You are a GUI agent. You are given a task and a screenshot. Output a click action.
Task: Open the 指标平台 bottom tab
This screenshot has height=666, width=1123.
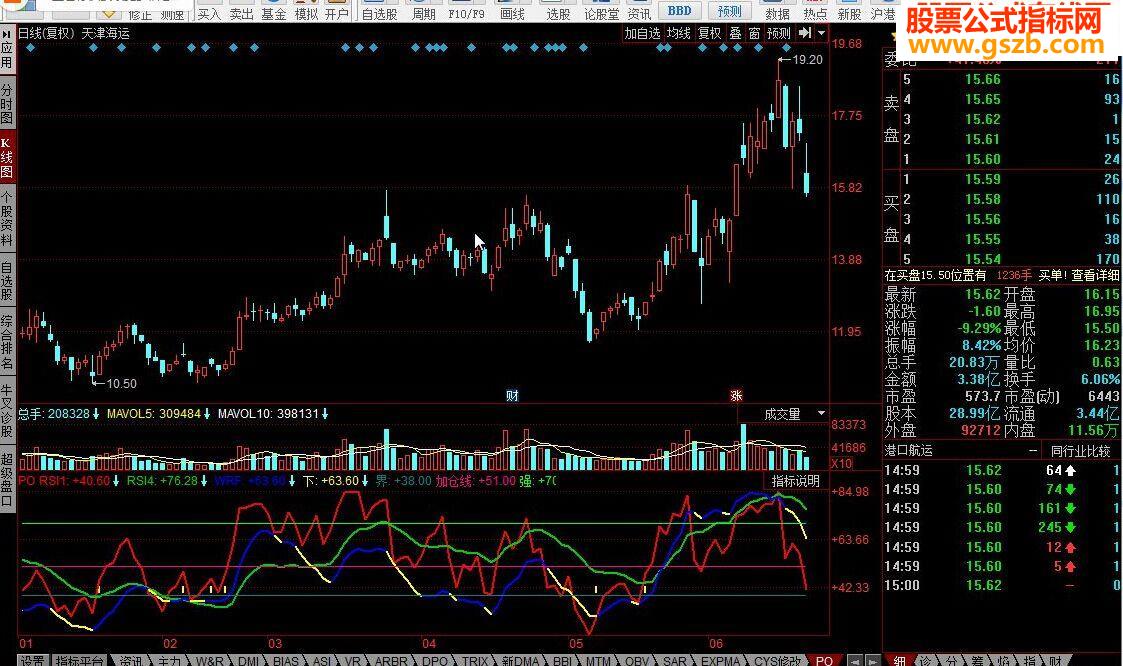[79, 660]
